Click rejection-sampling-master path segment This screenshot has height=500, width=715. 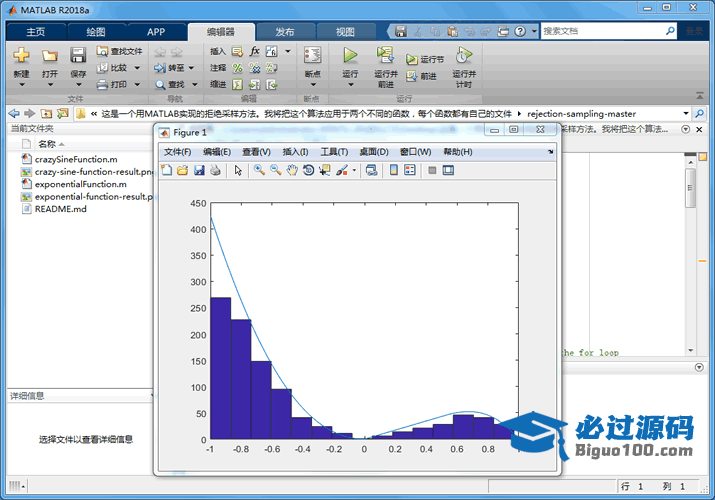tap(581, 113)
